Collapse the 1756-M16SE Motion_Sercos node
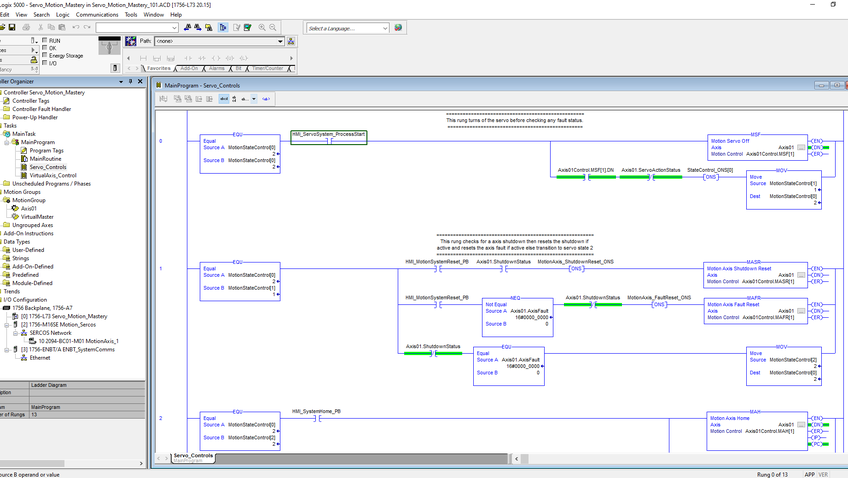The width and height of the screenshot is (848, 478). tap(6, 325)
